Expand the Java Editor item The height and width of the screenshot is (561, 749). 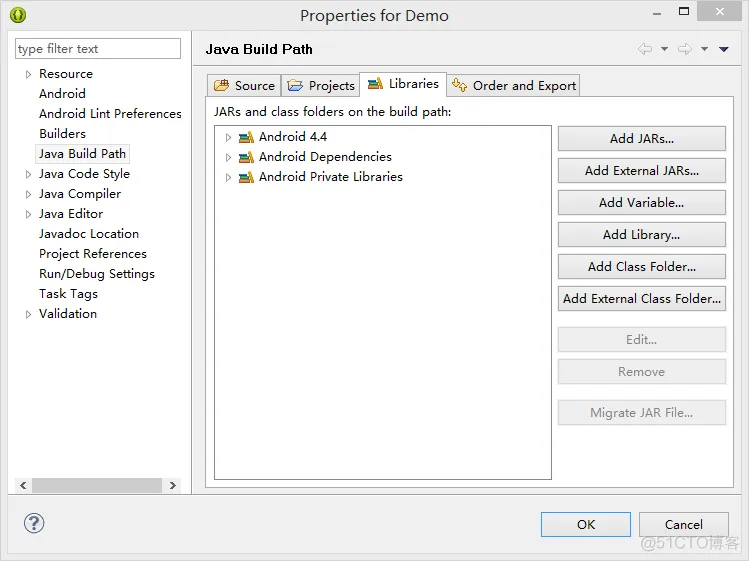pyautogui.click(x=28, y=215)
